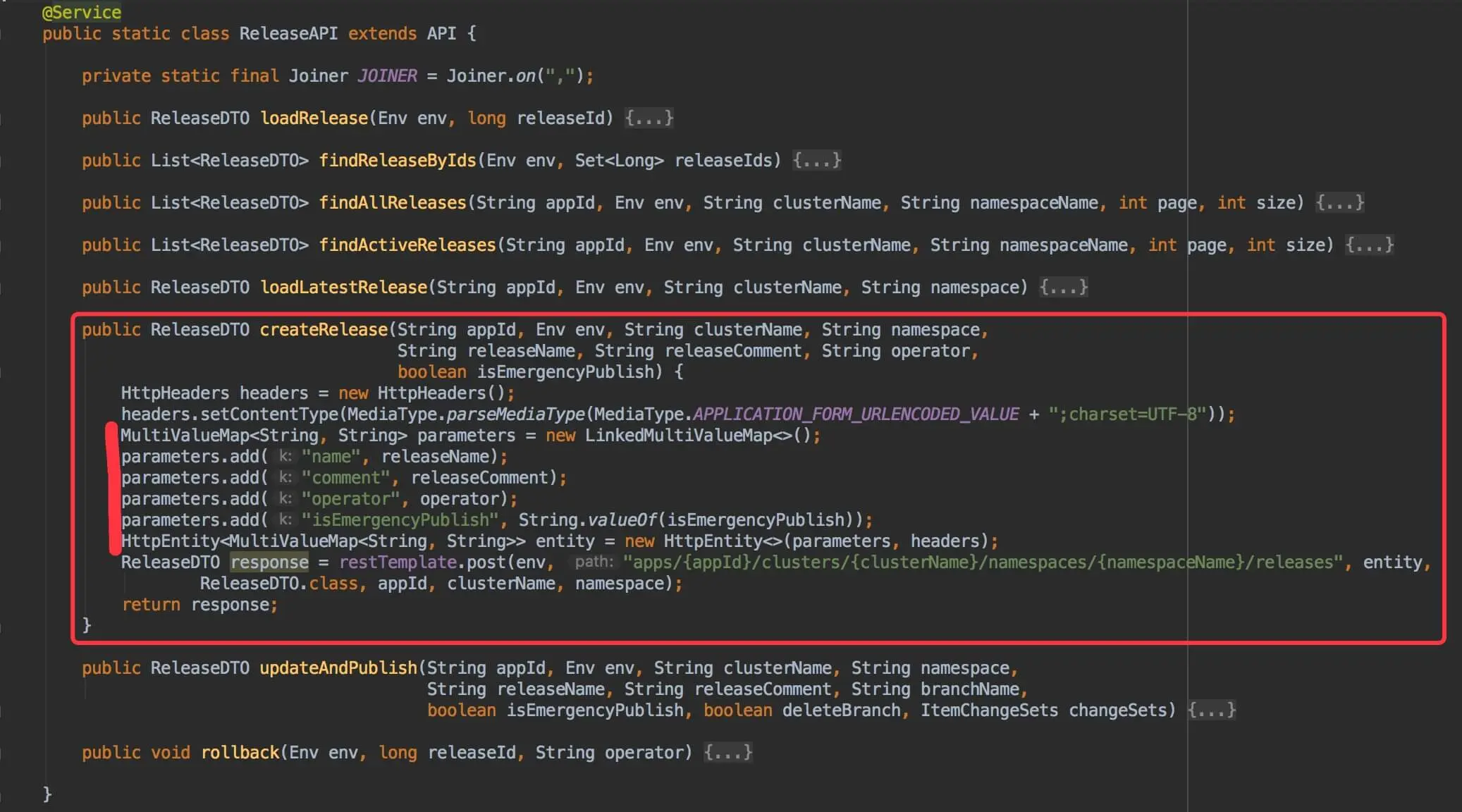1462x812 pixels.
Task: Expand the collapsed findReleaseByIds code block
Action: 816,160
